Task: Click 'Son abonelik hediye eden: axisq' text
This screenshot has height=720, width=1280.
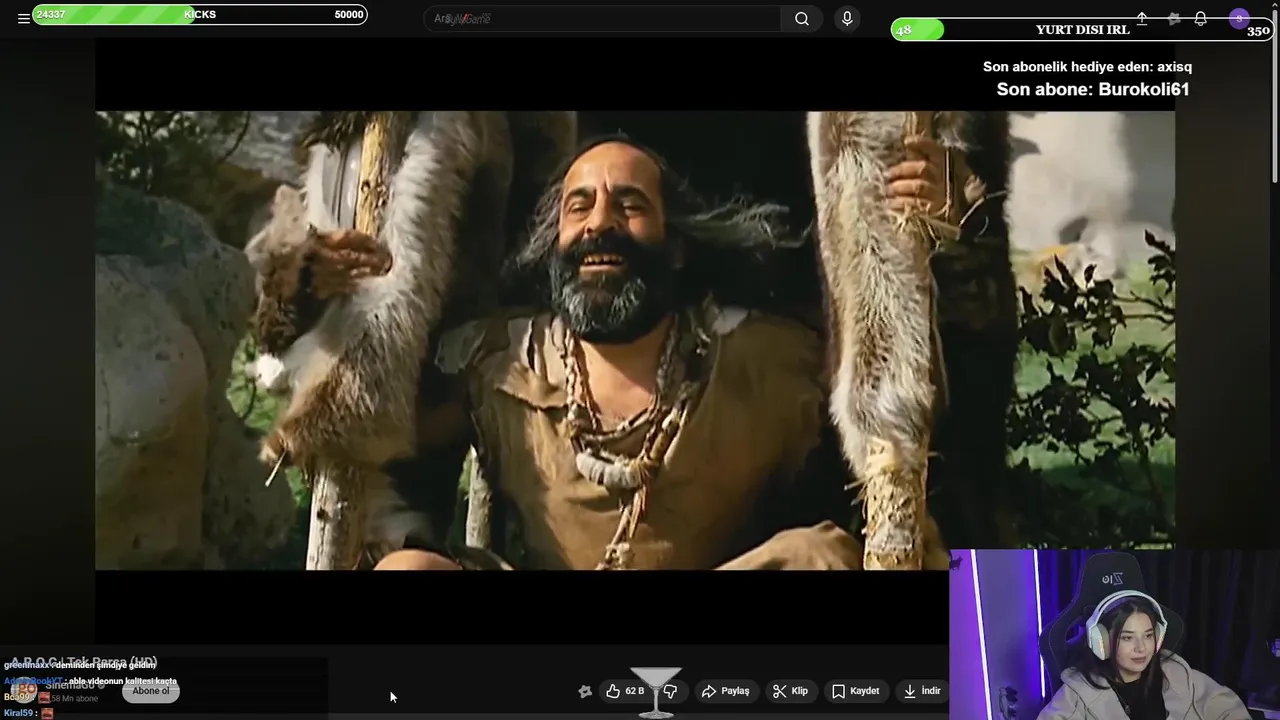Action: pyautogui.click(x=1087, y=67)
